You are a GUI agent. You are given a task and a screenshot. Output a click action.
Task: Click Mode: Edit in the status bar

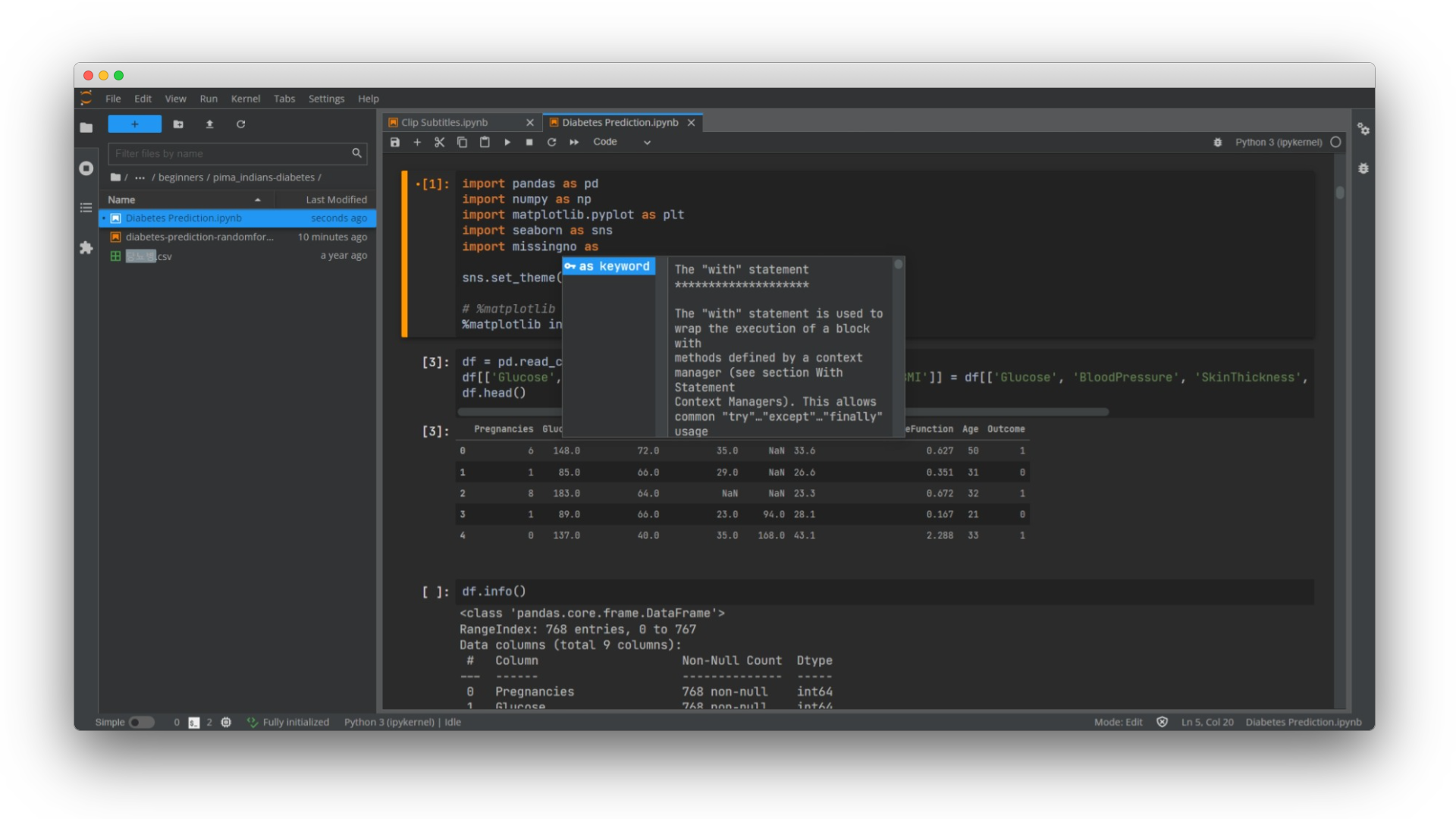(1118, 723)
